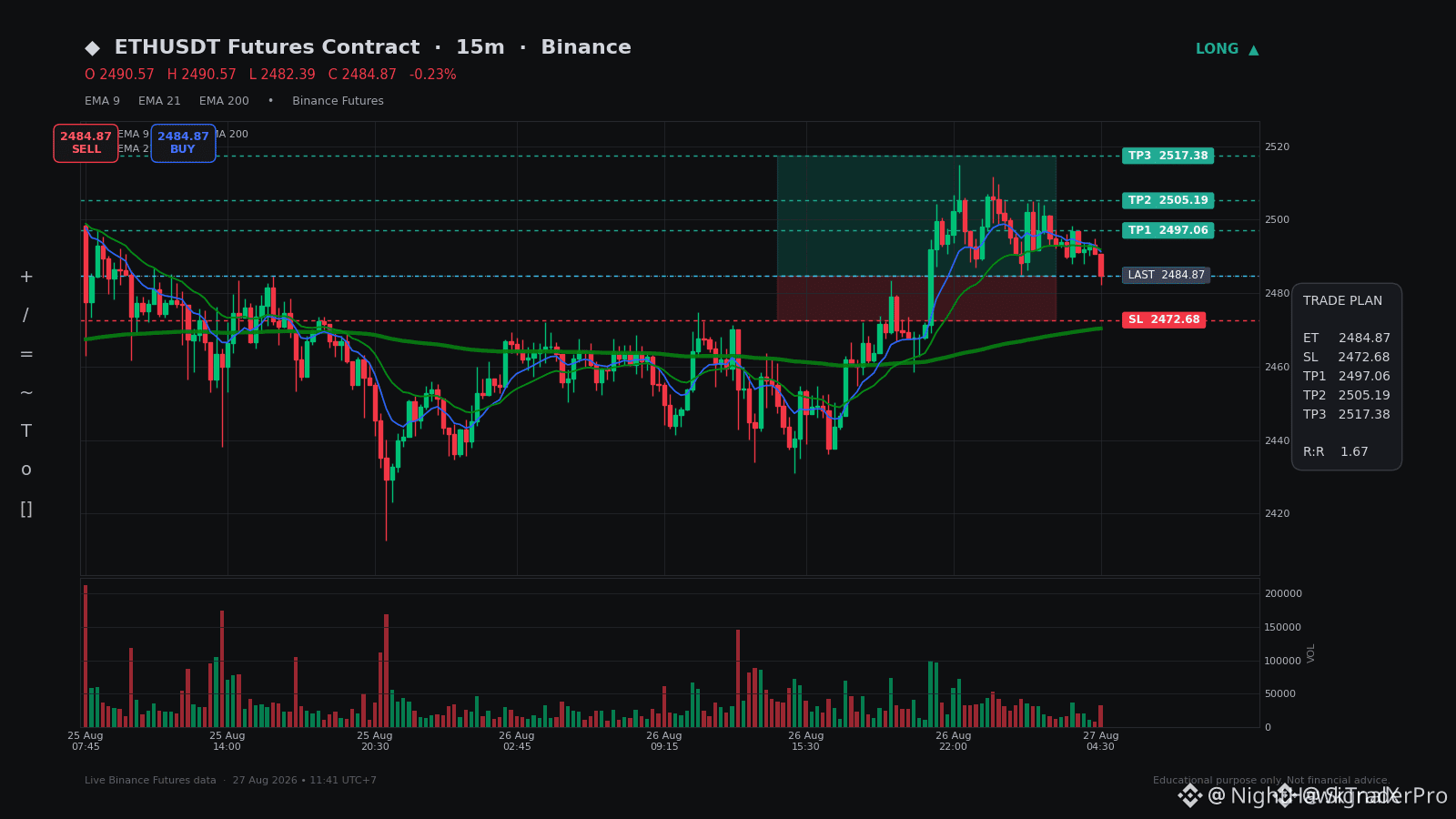
Task: Click the 2520 price axis label
Action: pos(1277,147)
